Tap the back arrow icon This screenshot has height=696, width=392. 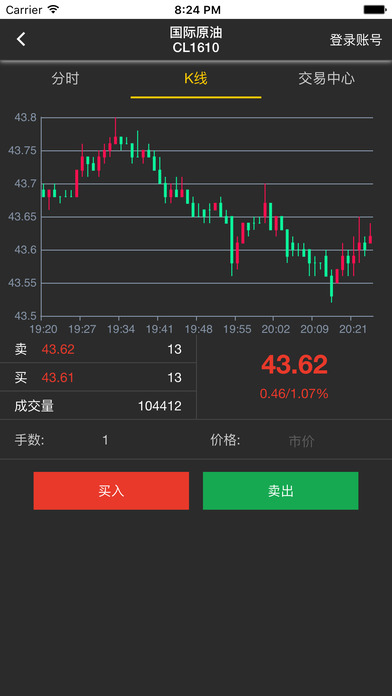pos(21,39)
